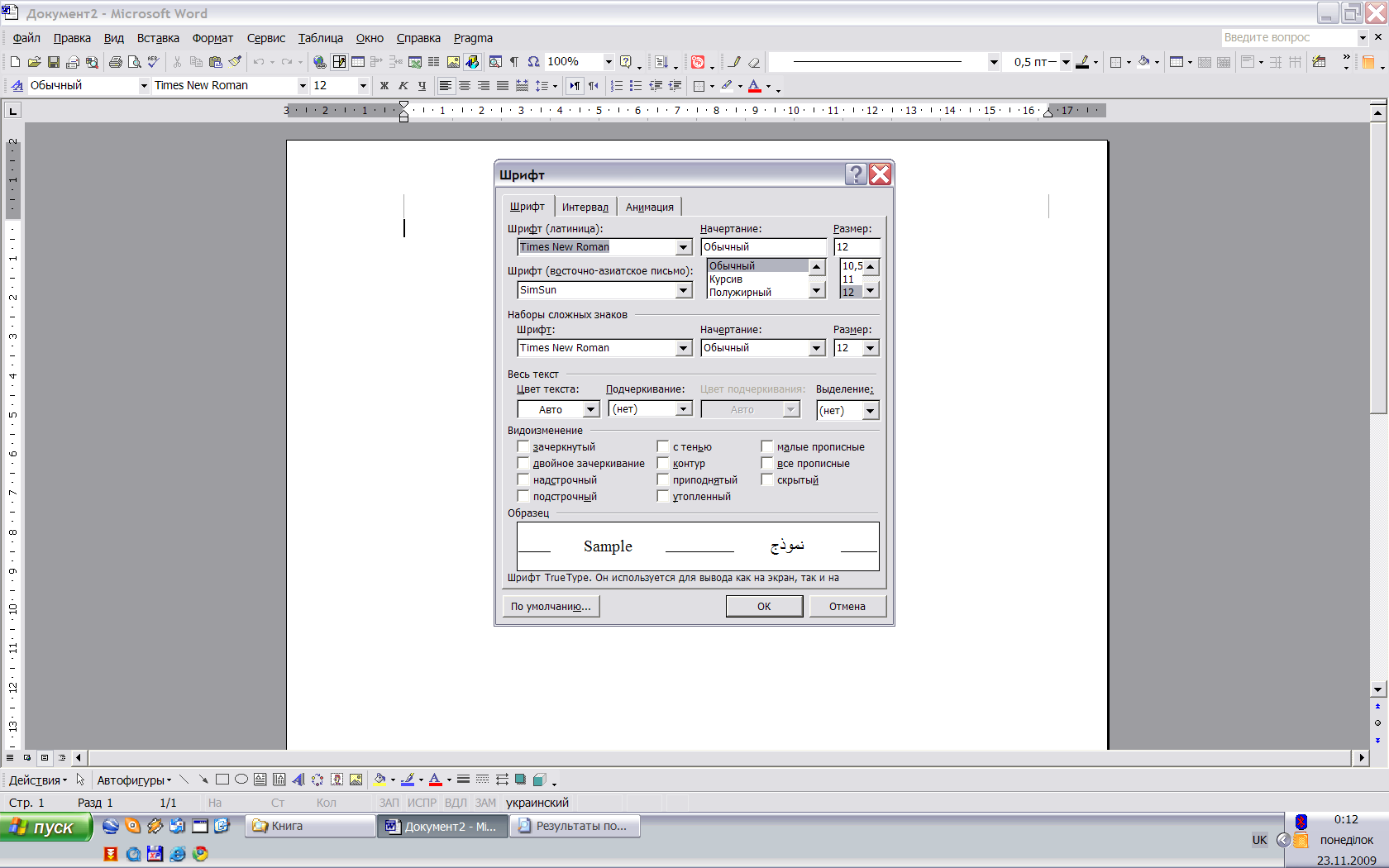Insert symbol omega icon
The image size is (1389, 868).
(x=533, y=62)
